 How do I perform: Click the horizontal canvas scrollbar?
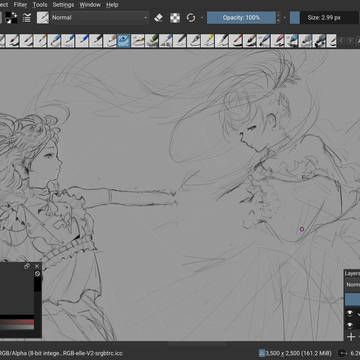tap(197, 344)
